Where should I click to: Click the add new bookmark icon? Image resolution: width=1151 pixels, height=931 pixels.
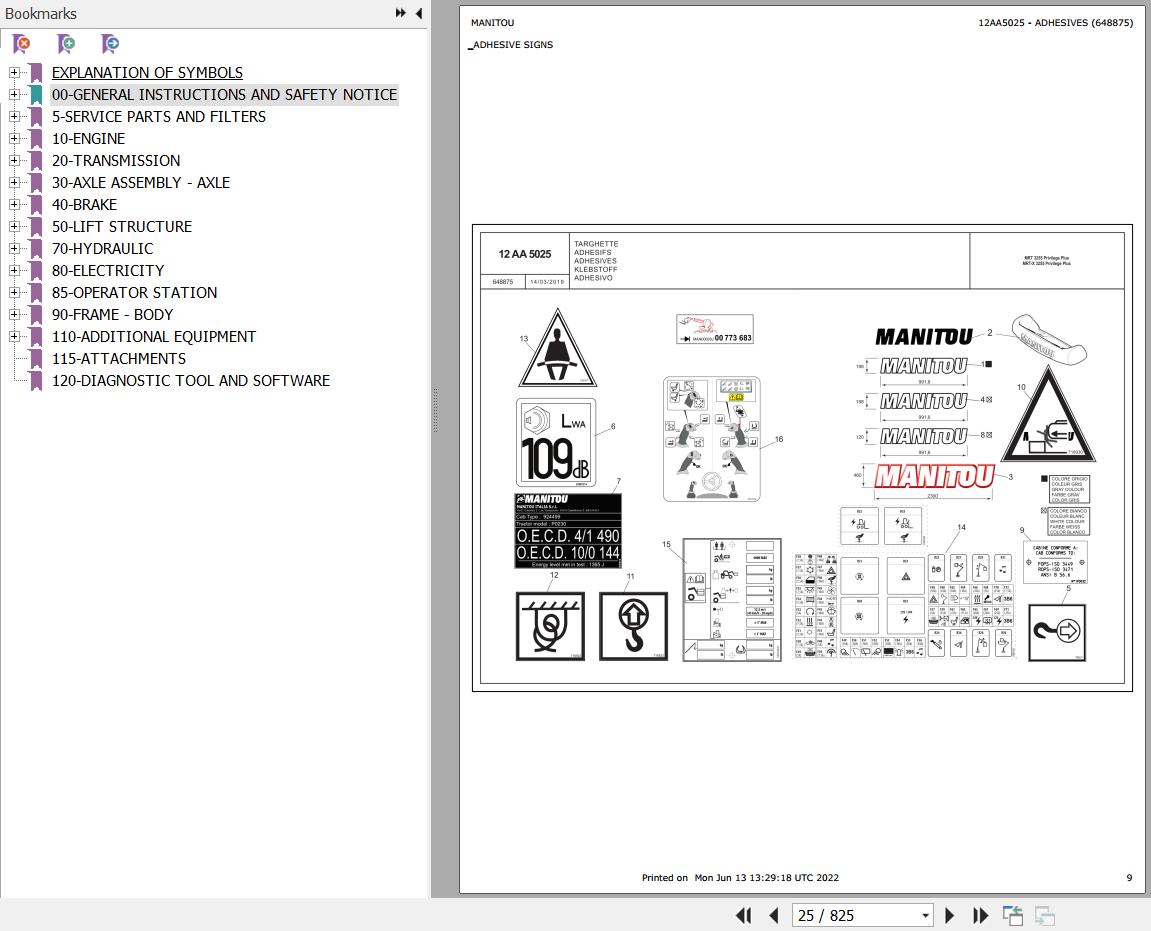[x=66, y=44]
